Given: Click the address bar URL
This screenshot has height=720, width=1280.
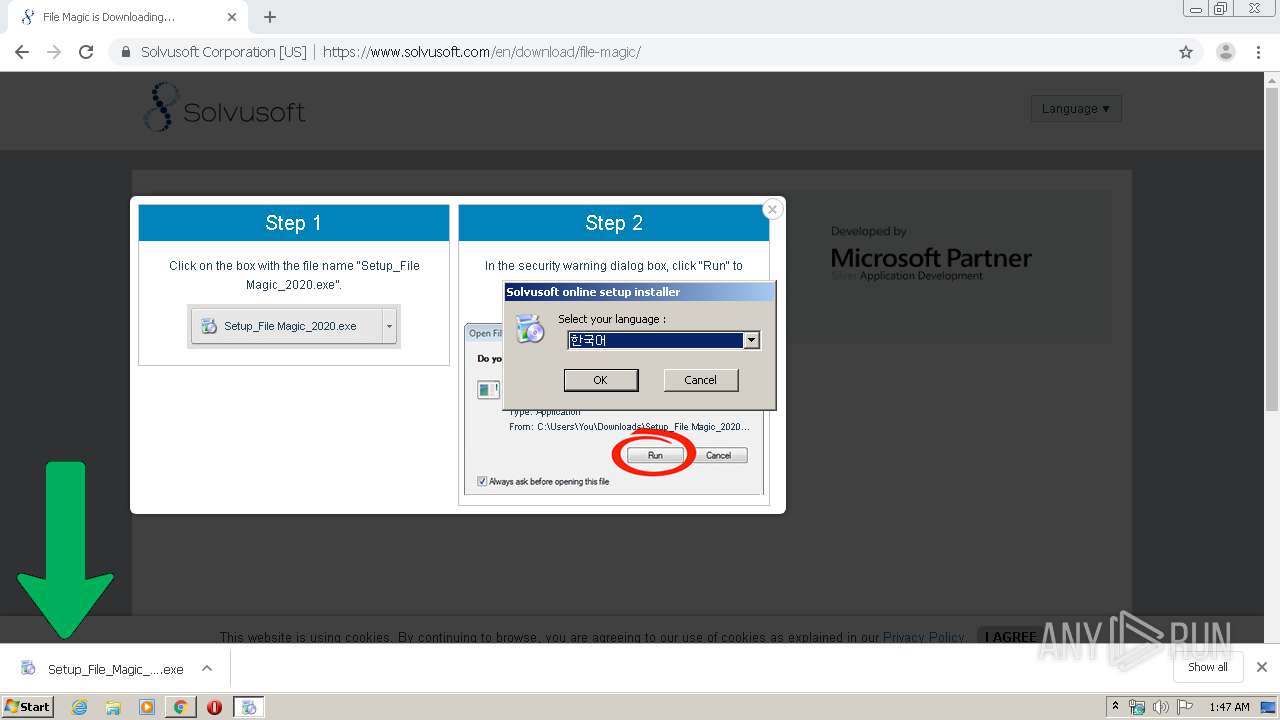Looking at the screenshot, I should pos(482,52).
